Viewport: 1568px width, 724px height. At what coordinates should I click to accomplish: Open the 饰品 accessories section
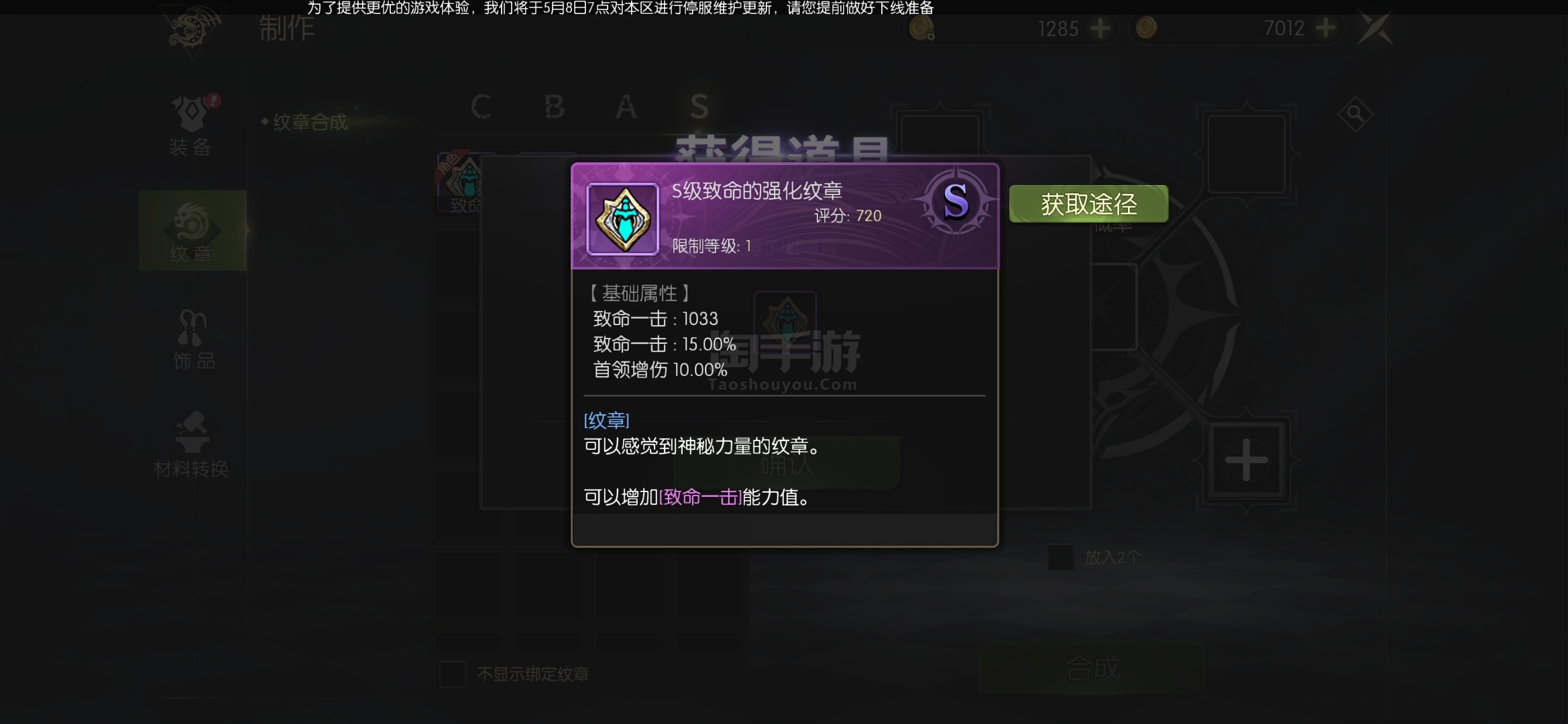(193, 339)
